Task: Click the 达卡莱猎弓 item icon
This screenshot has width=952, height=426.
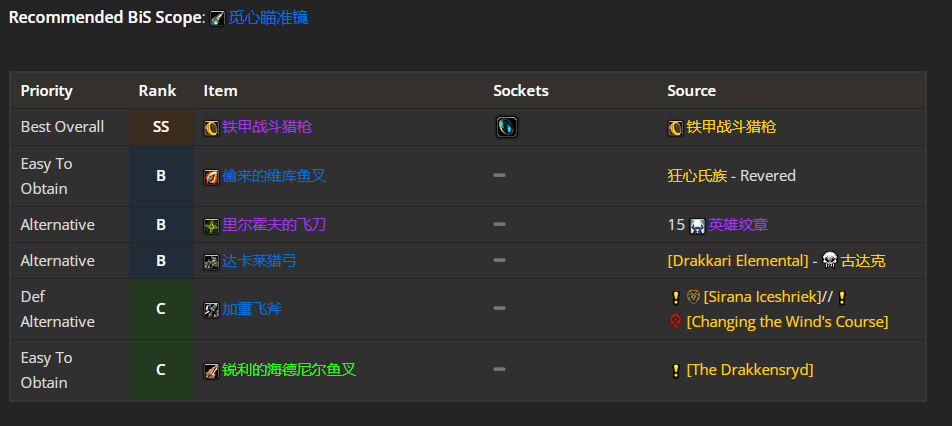Action: click(x=211, y=262)
